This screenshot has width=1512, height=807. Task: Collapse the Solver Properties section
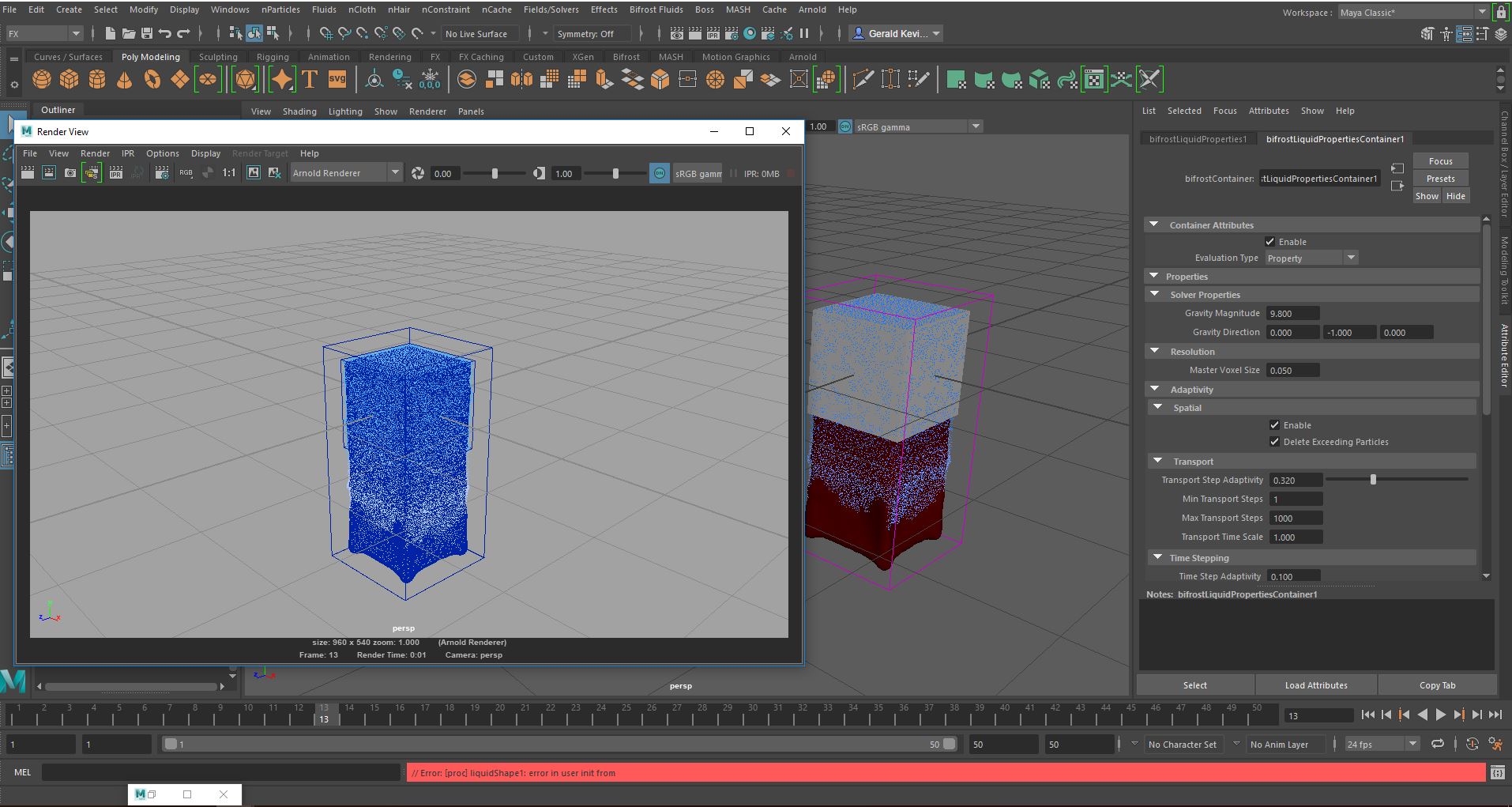point(1155,295)
